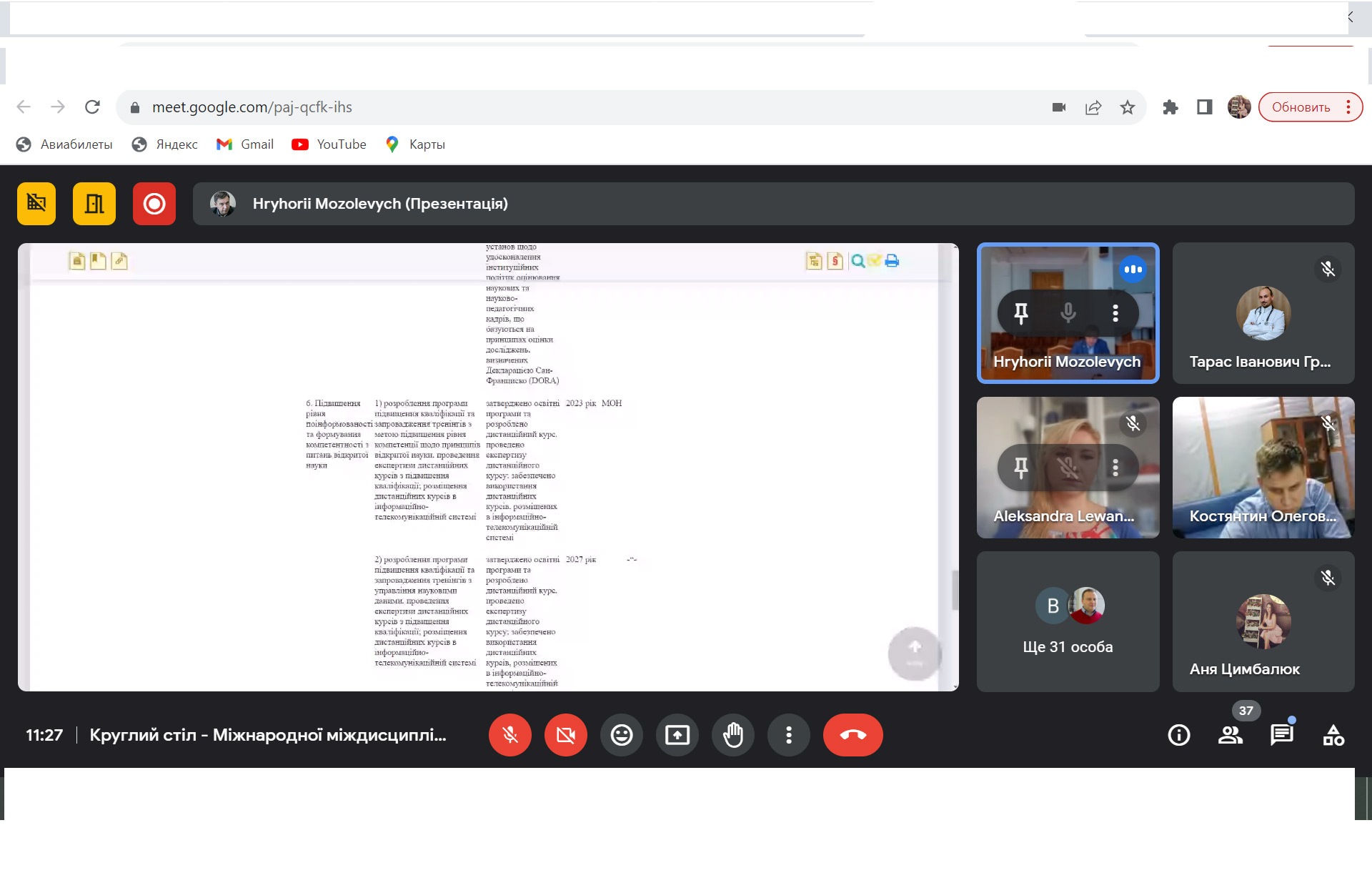Open more options in call controls
1372x883 pixels.
[x=788, y=735]
